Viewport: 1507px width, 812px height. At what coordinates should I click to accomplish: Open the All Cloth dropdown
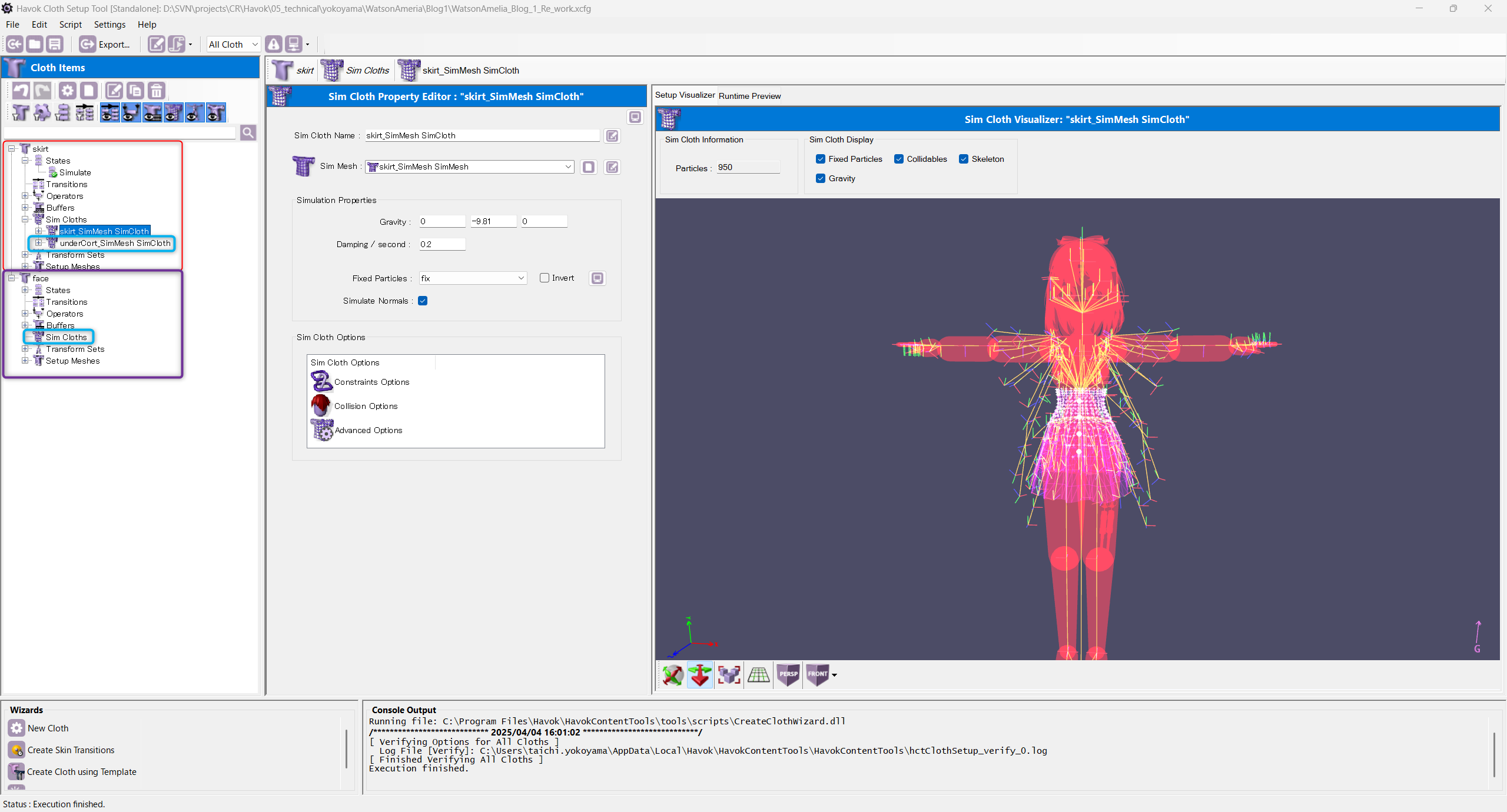click(x=233, y=44)
